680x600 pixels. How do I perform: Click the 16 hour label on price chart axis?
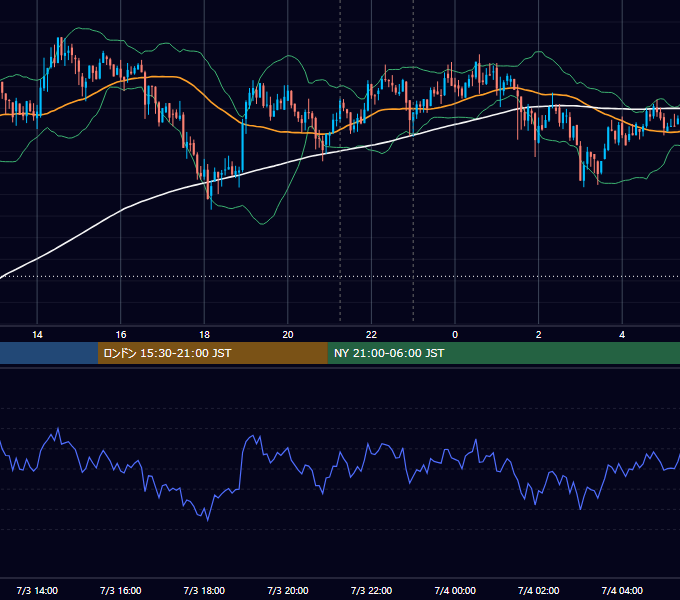click(121, 335)
